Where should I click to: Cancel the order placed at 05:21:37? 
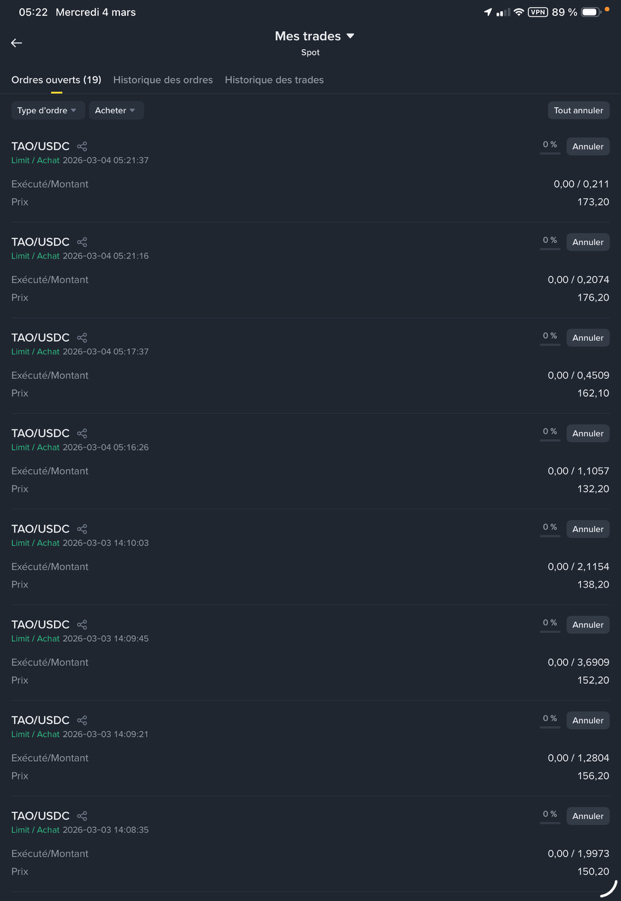[588, 147]
